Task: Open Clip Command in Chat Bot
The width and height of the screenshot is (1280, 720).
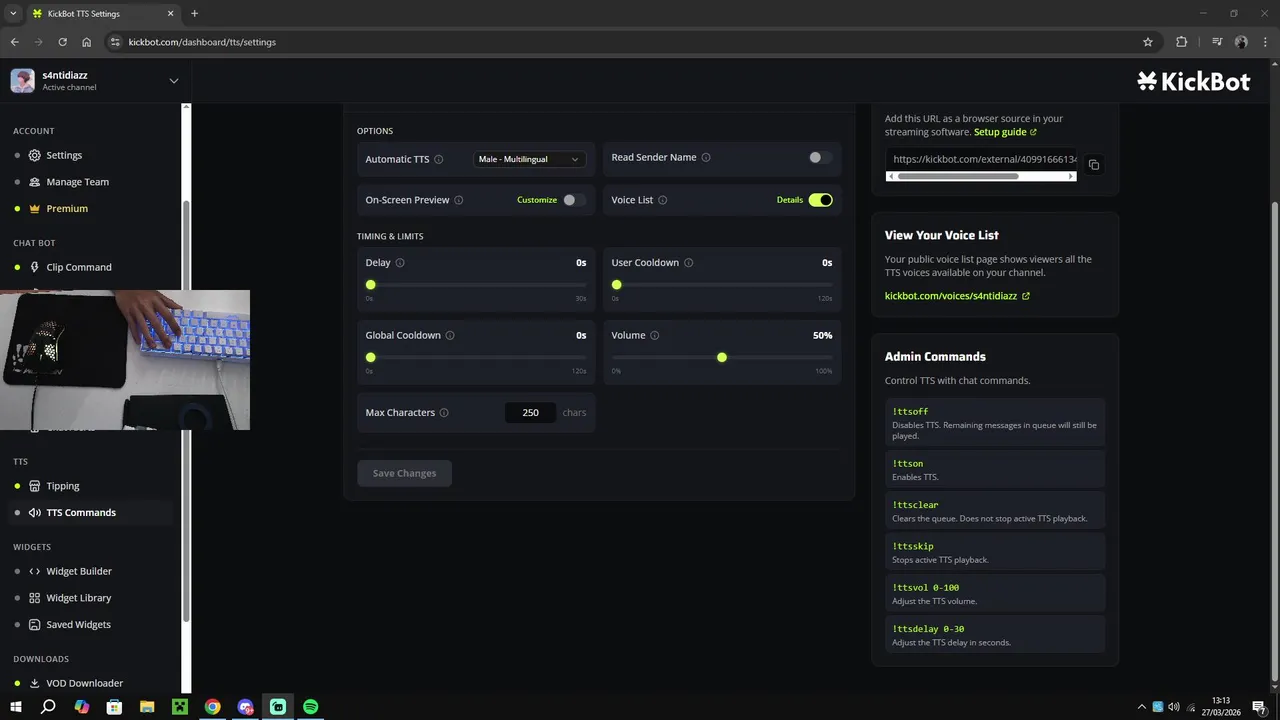Action: (x=79, y=267)
